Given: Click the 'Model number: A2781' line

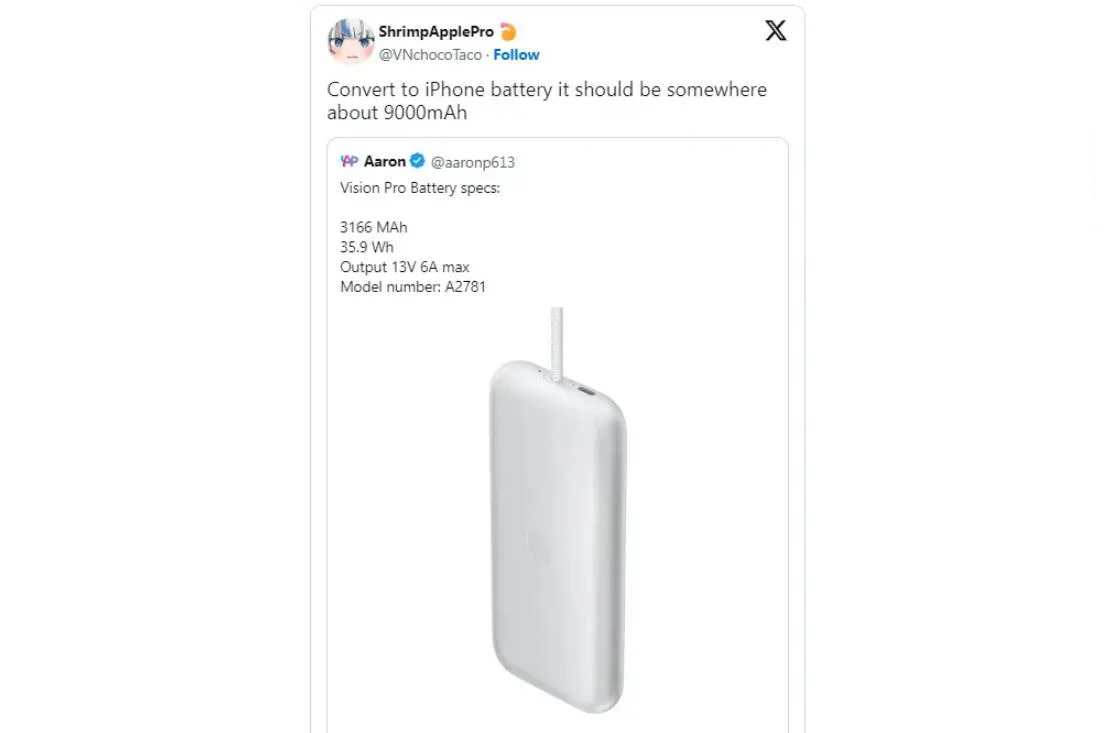Looking at the screenshot, I should coord(412,287).
